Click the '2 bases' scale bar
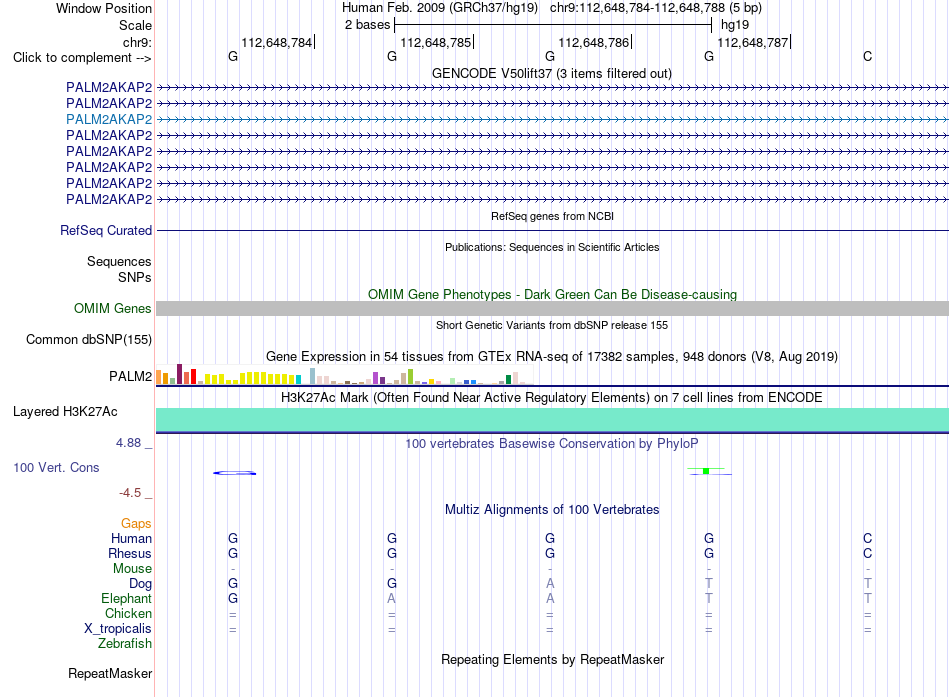 (553, 25)
